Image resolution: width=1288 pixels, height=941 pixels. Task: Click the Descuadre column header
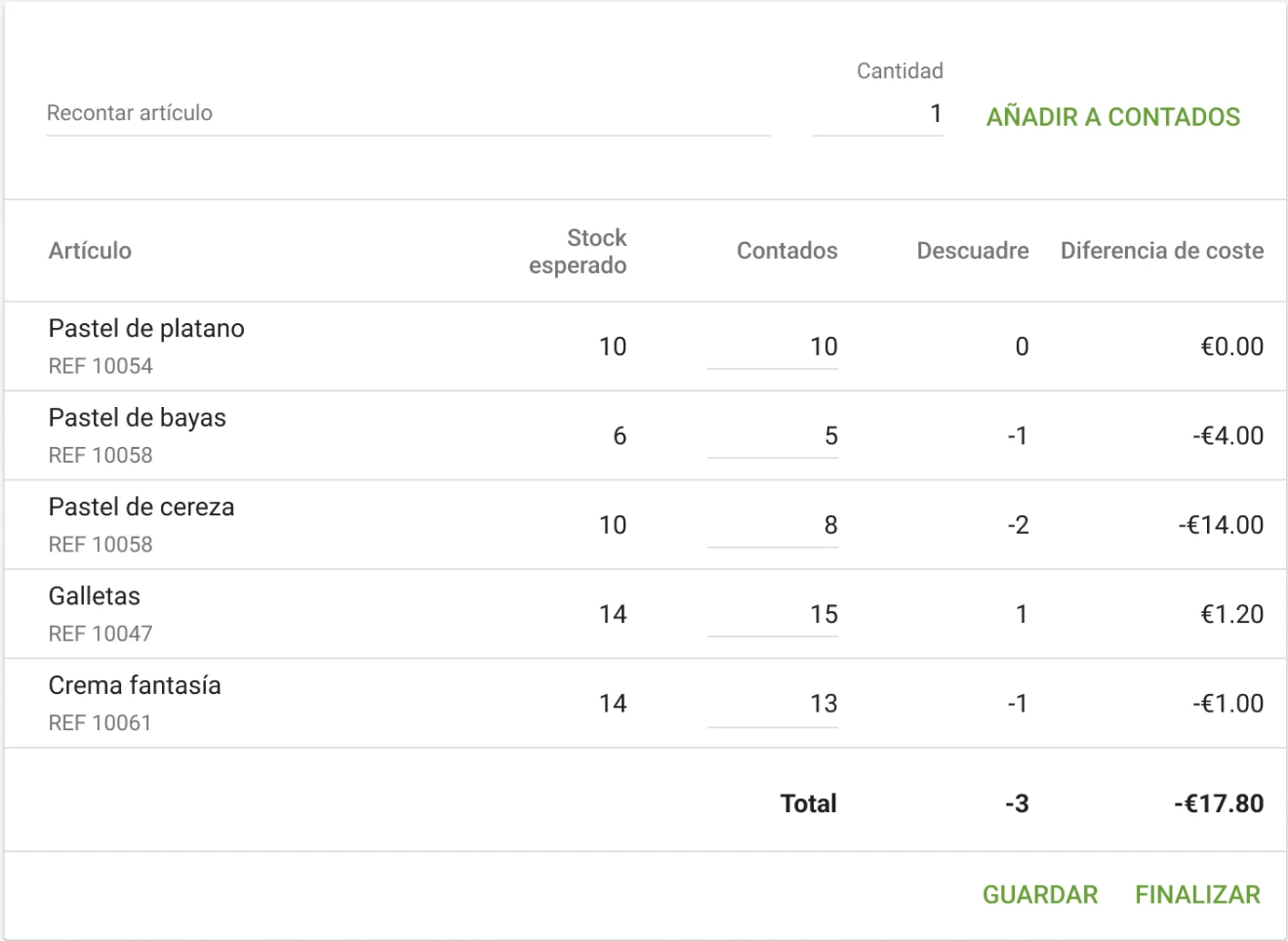(972, 251)
